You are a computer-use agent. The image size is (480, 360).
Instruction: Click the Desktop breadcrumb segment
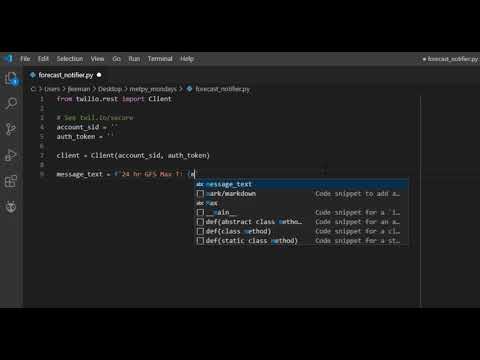110,89
